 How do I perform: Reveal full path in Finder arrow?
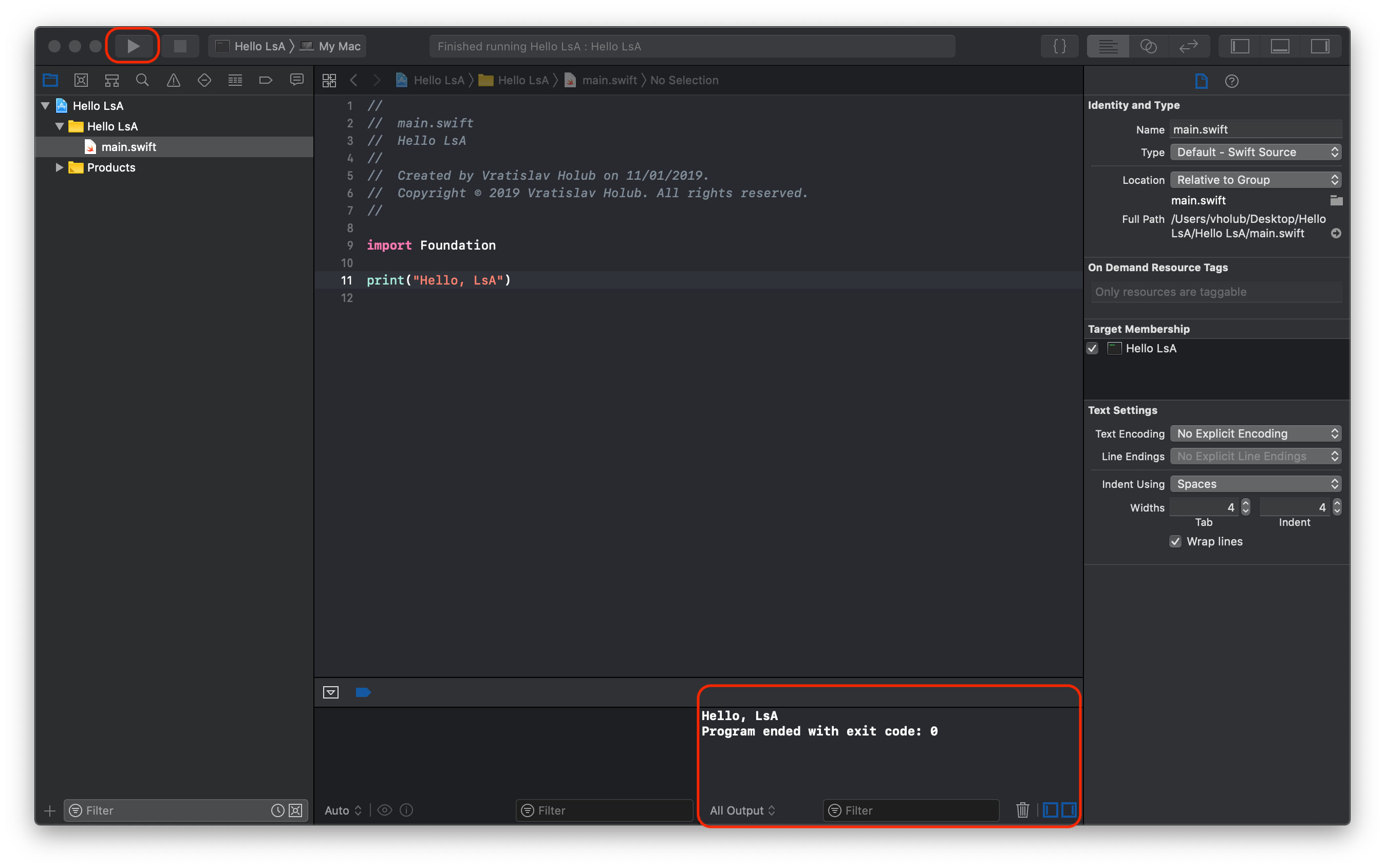[1336, 233]
